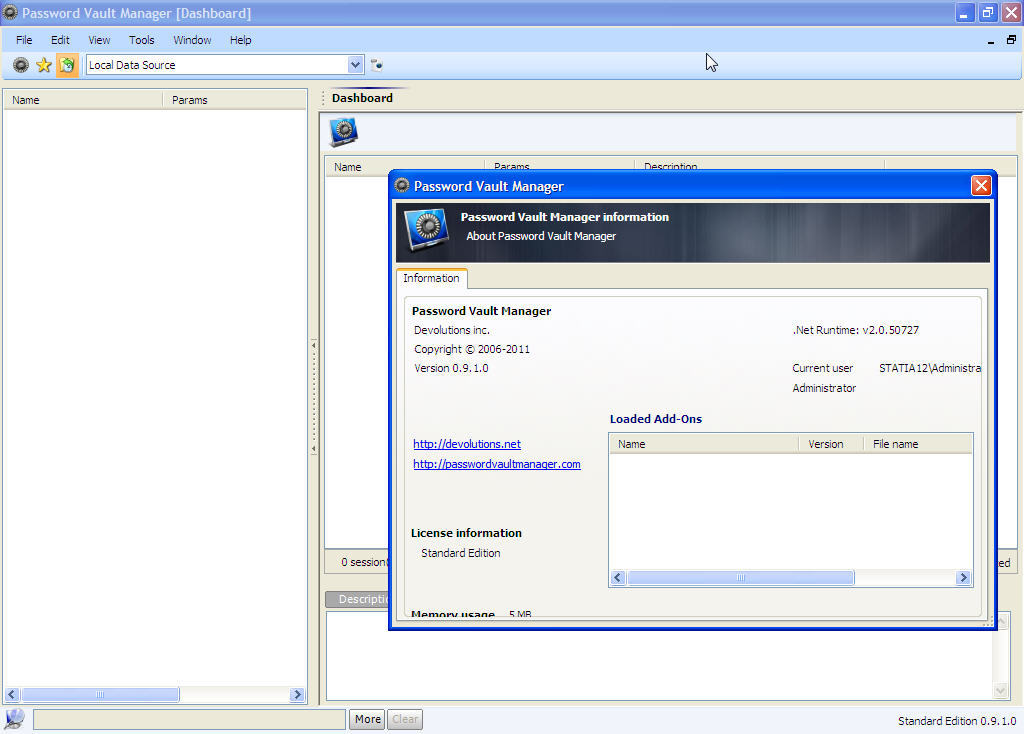1024x734 pixels.
Task: Click add-ons Name column header
Action: coord(704,444)
